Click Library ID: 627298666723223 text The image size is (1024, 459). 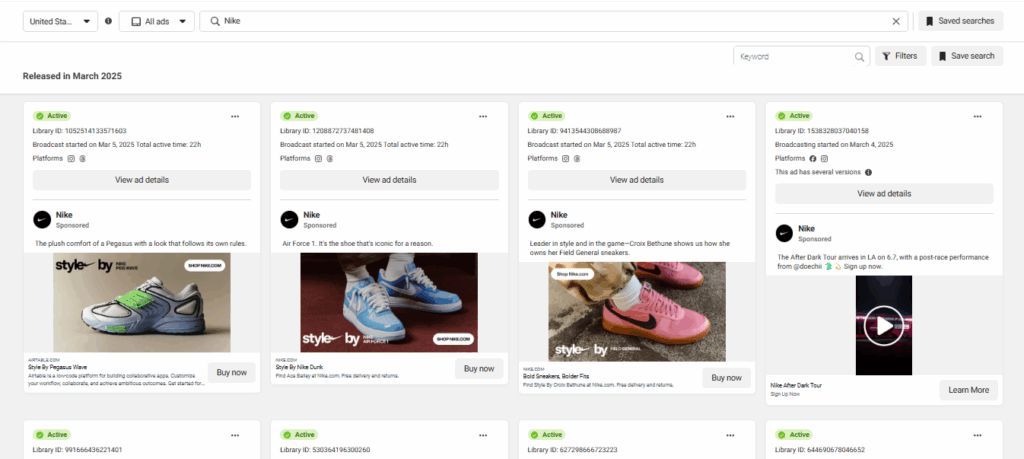tap(572, 450)
